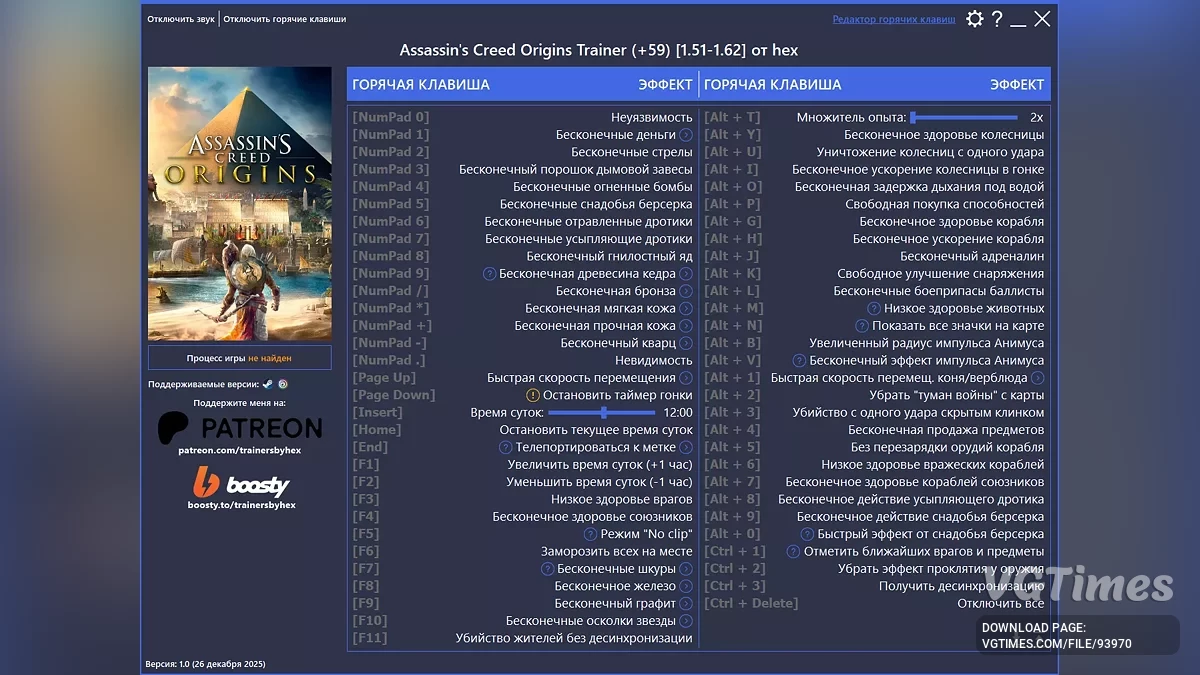Show help for Телепортироваться к метке
This screenshot has width=1200, height=675.
pos(507,447)
